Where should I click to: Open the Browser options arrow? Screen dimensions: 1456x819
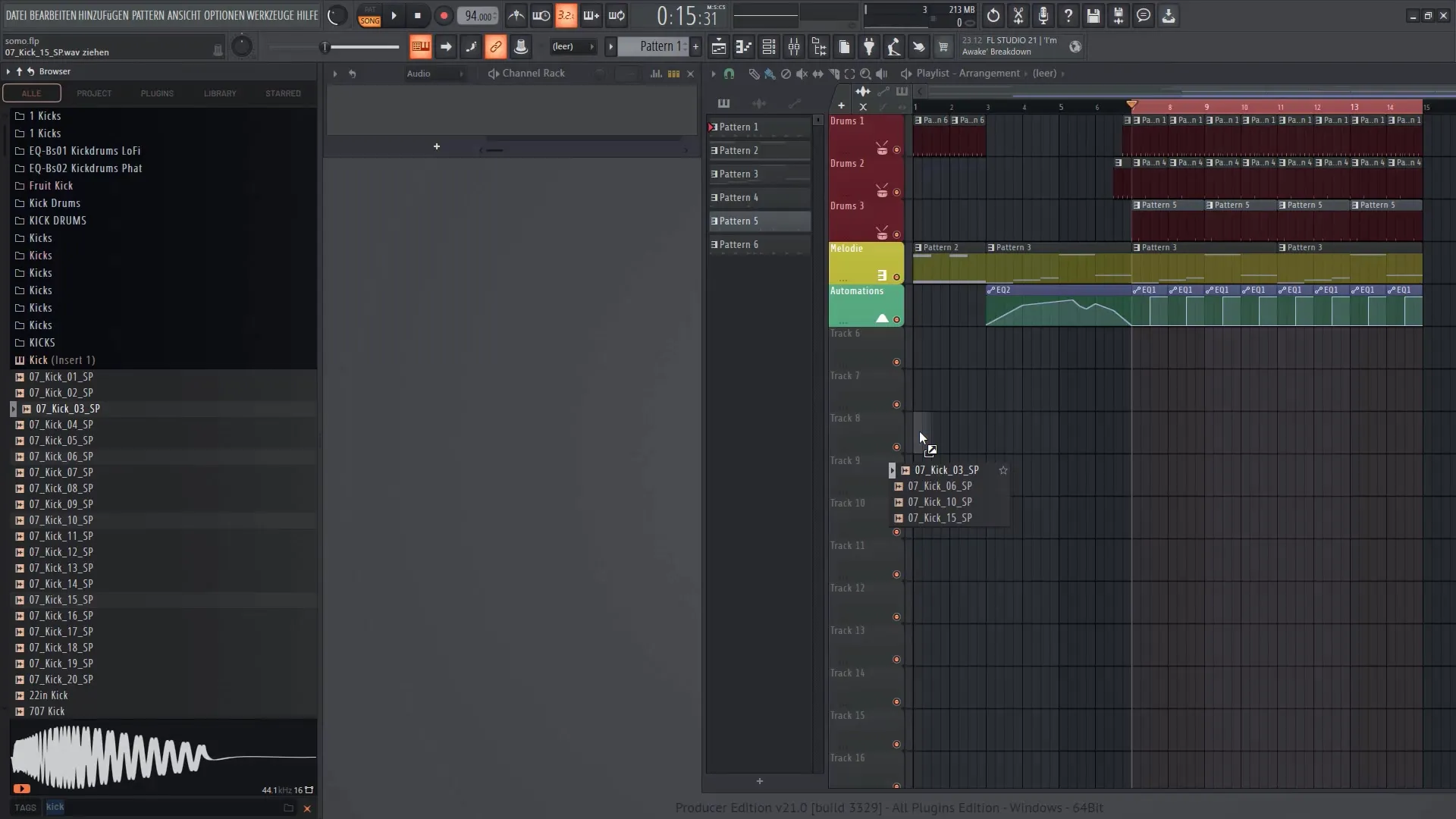[8, 71]
